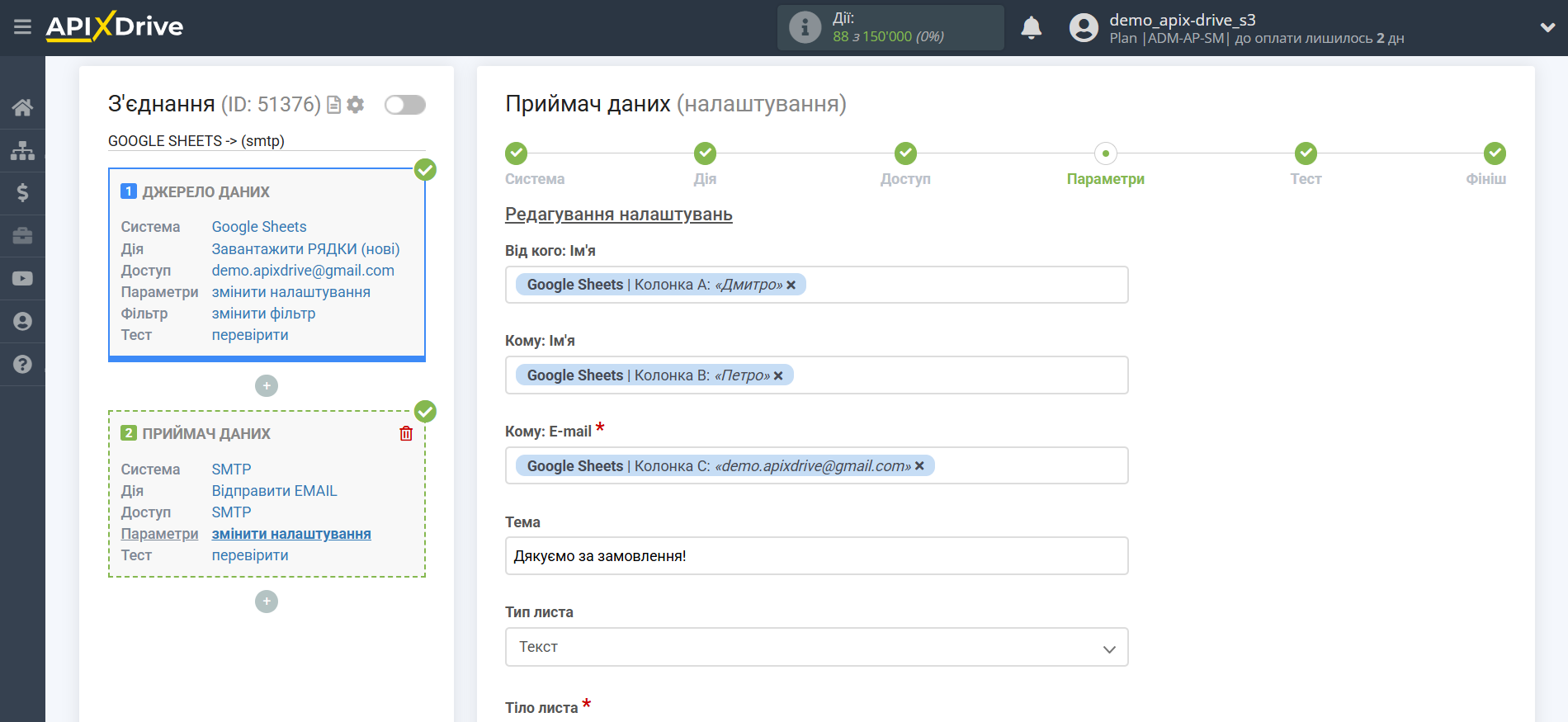Open Тип листа dropdown with Текст
Viewport: 1568px width, 722px height.
pyautogui.click(x=816, y=647)
